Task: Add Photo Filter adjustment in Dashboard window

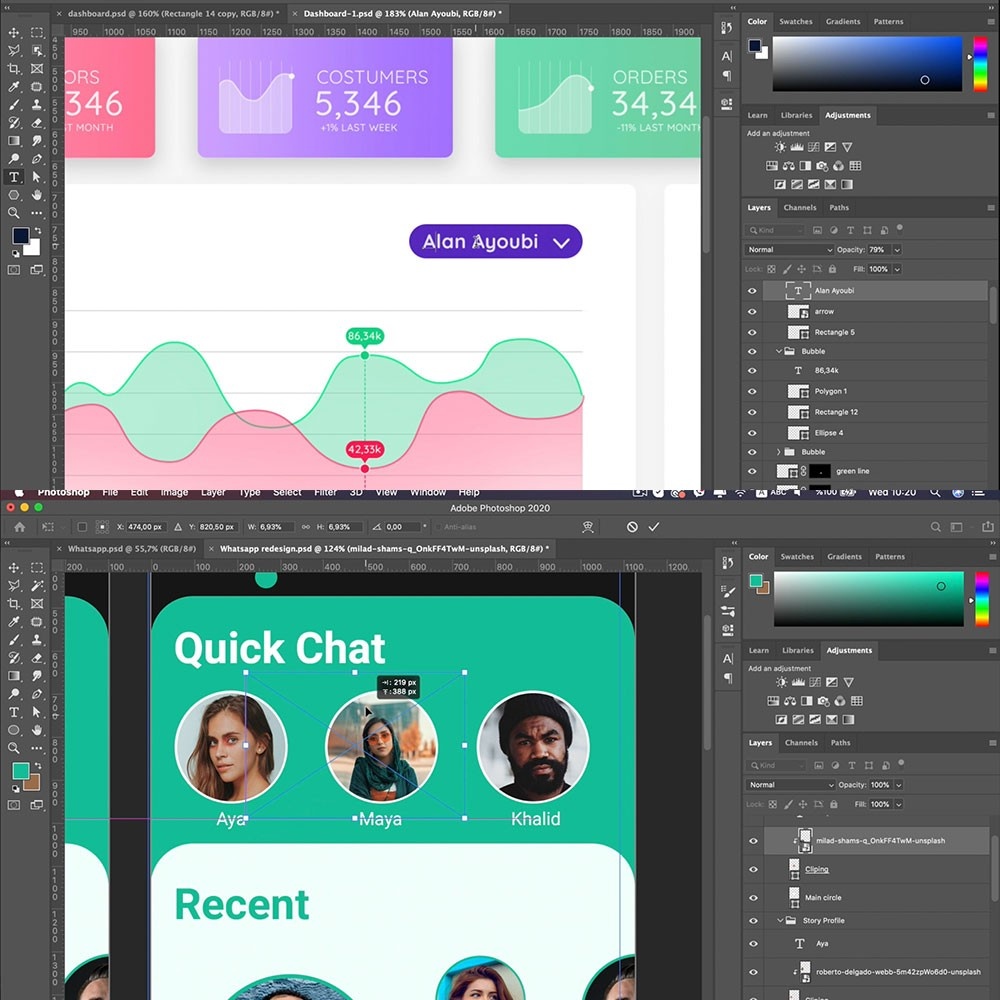Action: pos(822,166)
